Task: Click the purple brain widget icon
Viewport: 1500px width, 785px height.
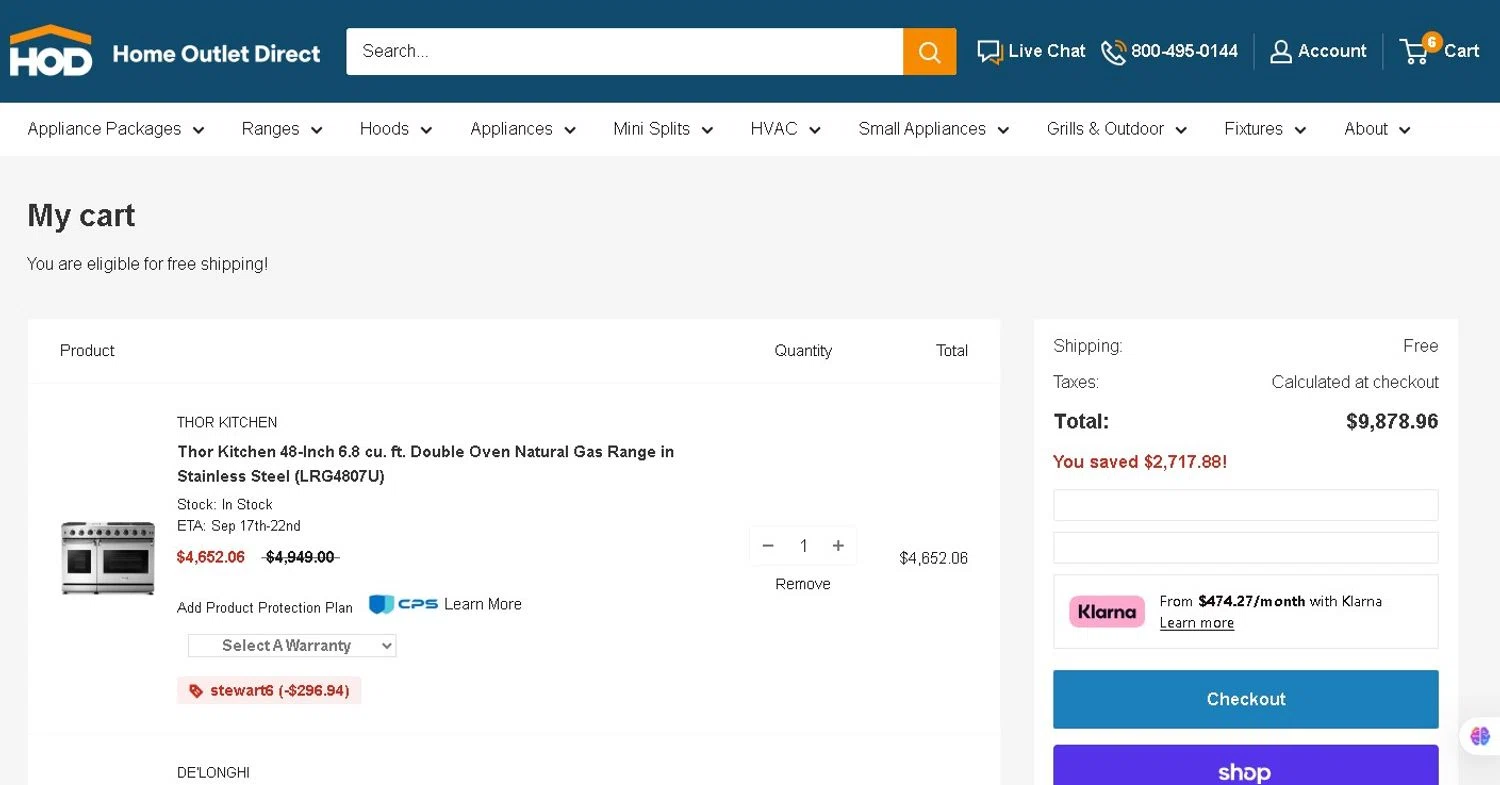Action: click(1480, 737)
